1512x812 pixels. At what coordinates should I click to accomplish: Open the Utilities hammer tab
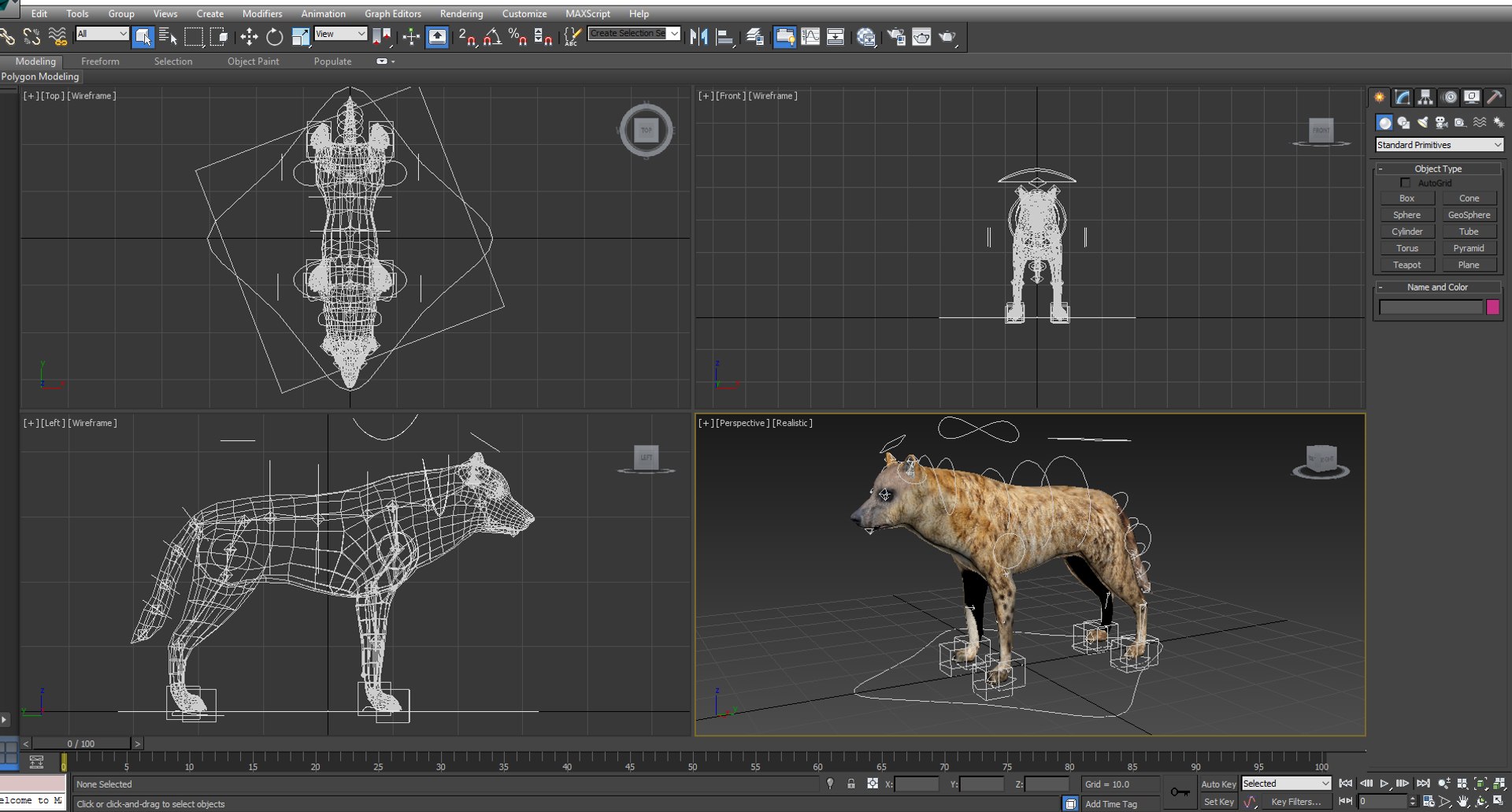pos(1494,97)
